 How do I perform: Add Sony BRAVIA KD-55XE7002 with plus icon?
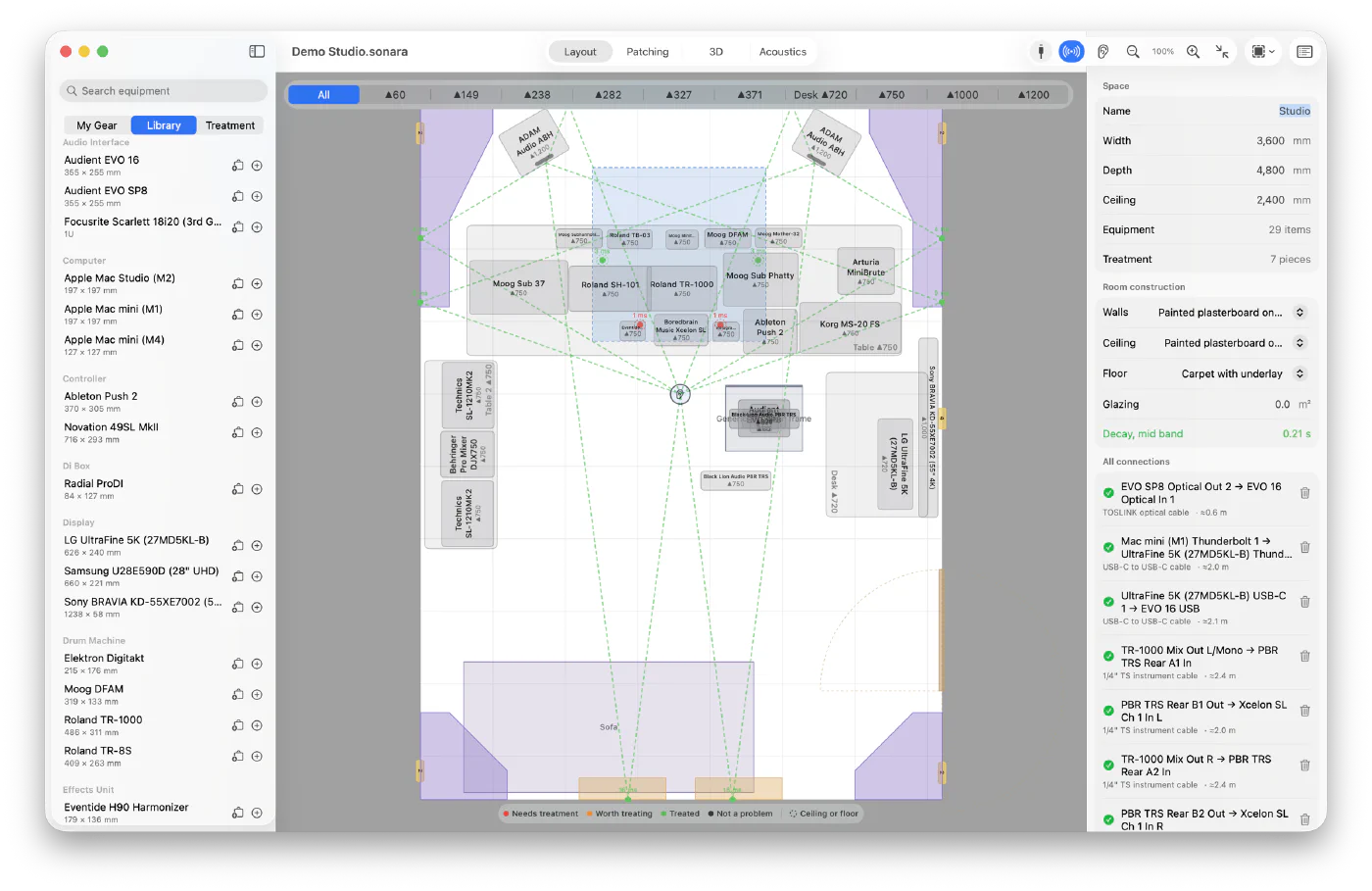click(257, 608)
